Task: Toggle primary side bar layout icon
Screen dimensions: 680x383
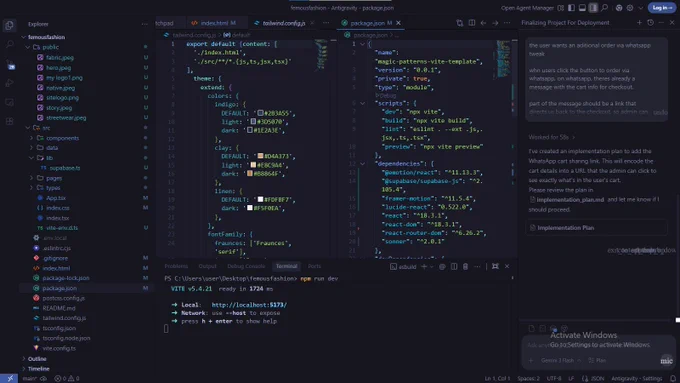Action: (572, 8)
